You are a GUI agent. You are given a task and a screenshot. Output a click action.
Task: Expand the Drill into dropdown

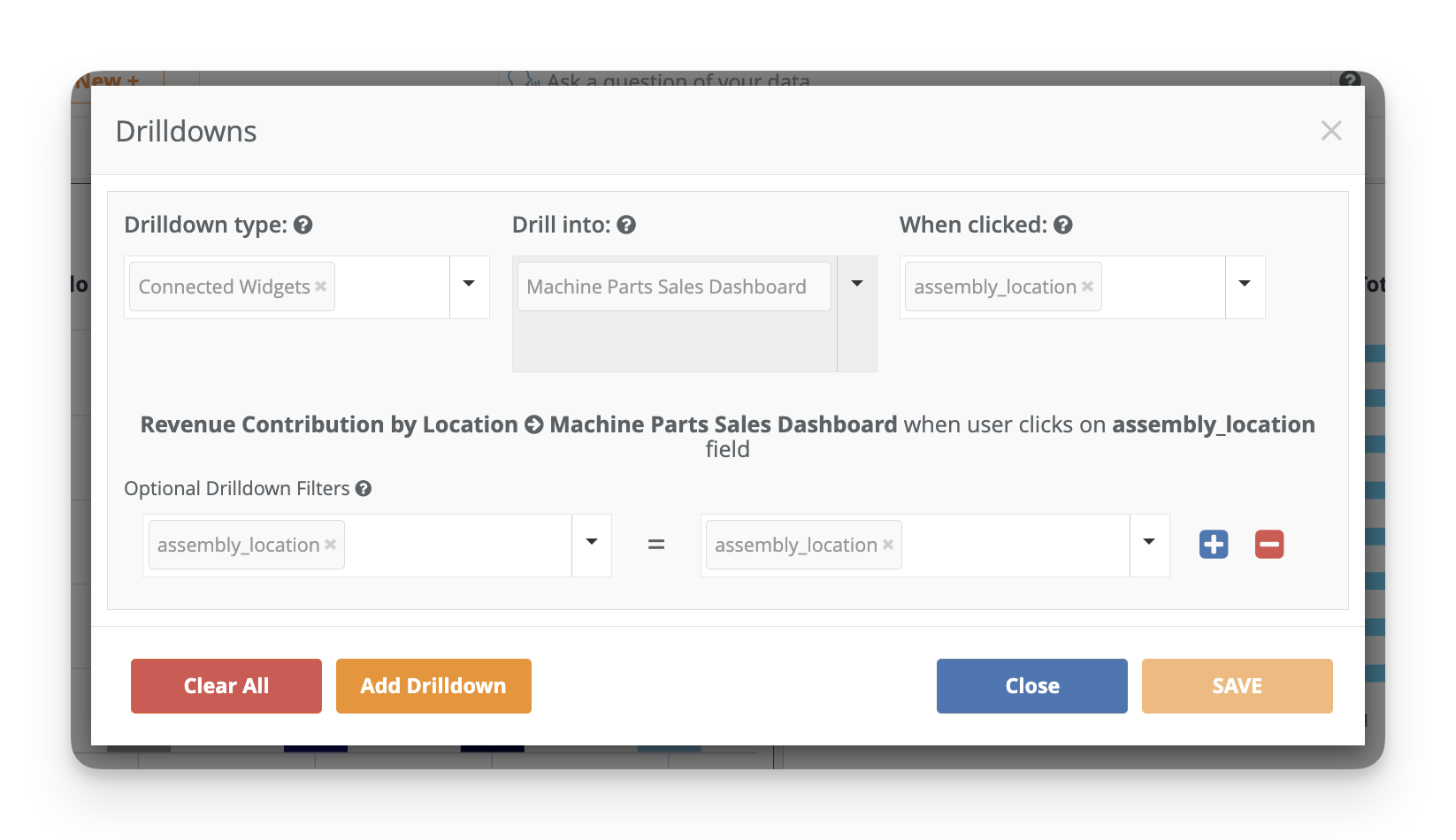click(856, 285)
